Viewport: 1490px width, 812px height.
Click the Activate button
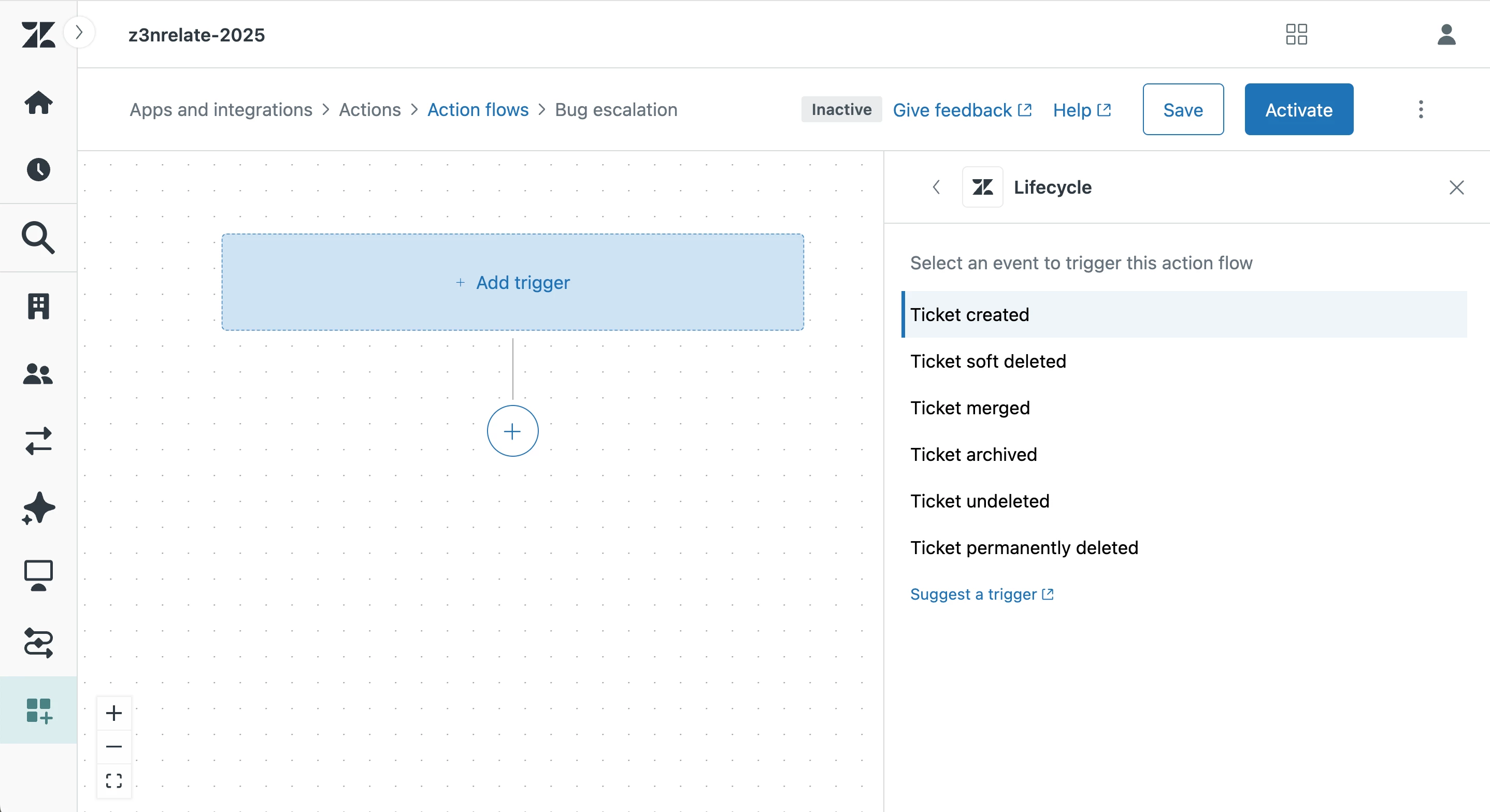[x=1298, y=109]
